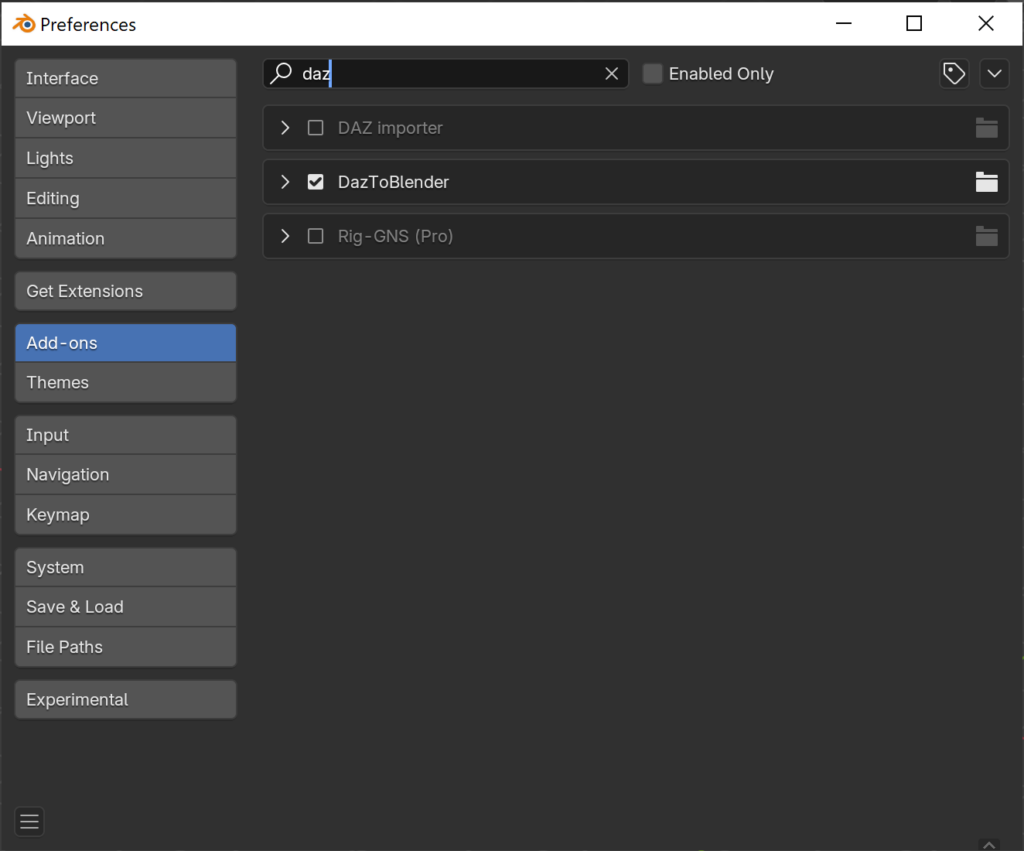
Task: Click the DAZ importer add-on name
Action: 390,128
